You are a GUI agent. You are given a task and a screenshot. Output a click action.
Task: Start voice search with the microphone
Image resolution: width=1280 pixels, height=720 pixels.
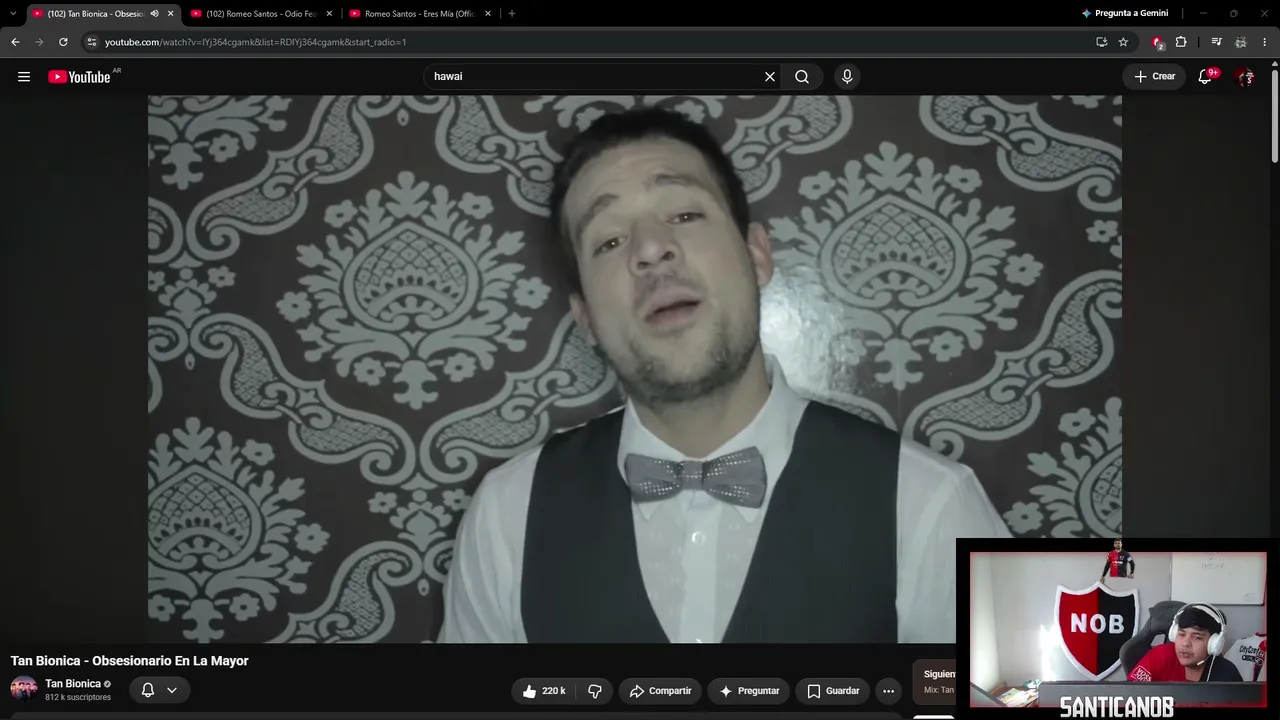(x=847, y=77)
